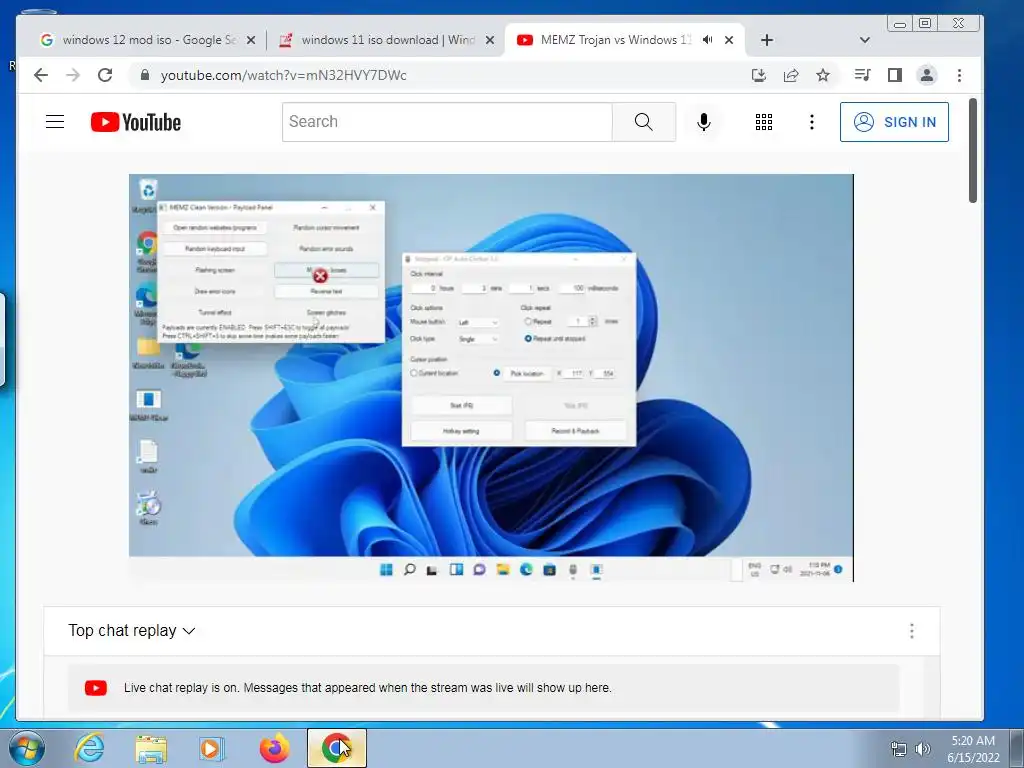Select the MEMZ Trojan vs Windows 11 tab

pyautogui.click(x=615, y=40)
